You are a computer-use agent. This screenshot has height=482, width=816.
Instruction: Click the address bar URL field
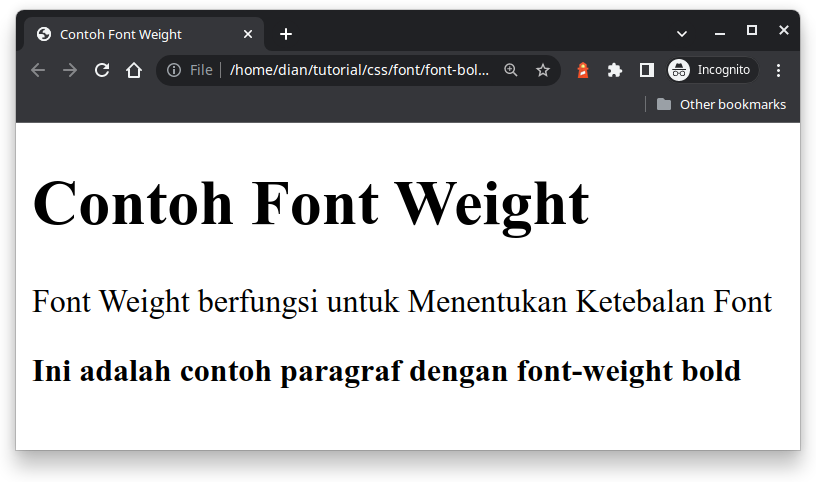tap(360, 70)
